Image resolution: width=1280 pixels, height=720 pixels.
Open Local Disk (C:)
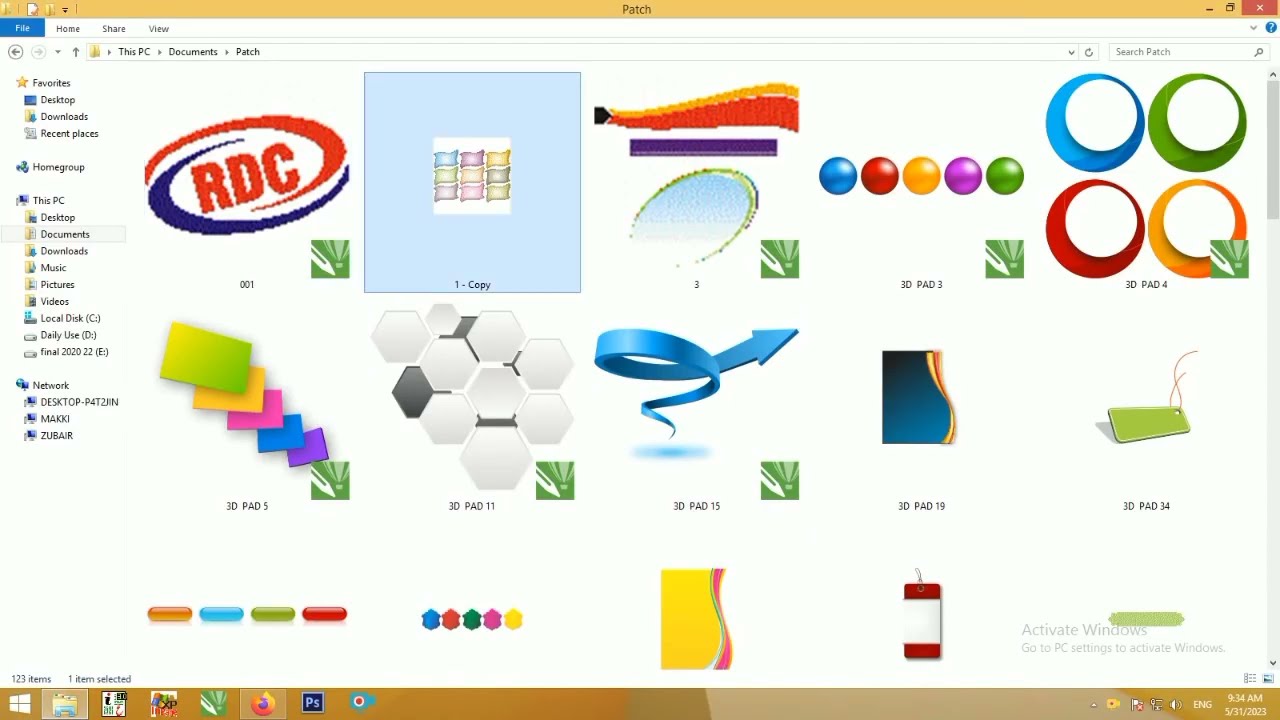tap(70, 318)
